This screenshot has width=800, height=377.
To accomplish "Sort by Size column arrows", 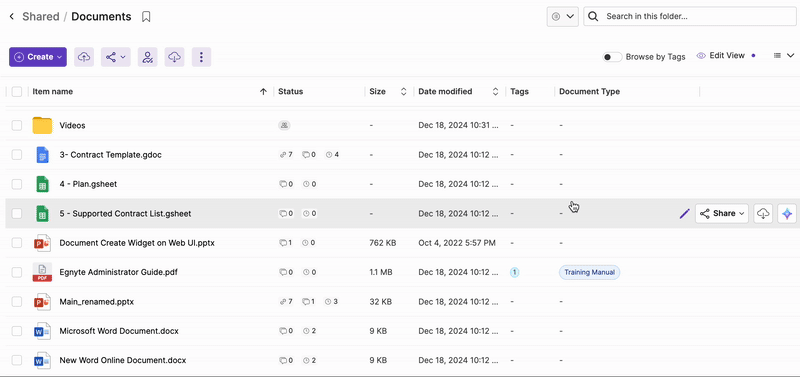I will [403, 92].
